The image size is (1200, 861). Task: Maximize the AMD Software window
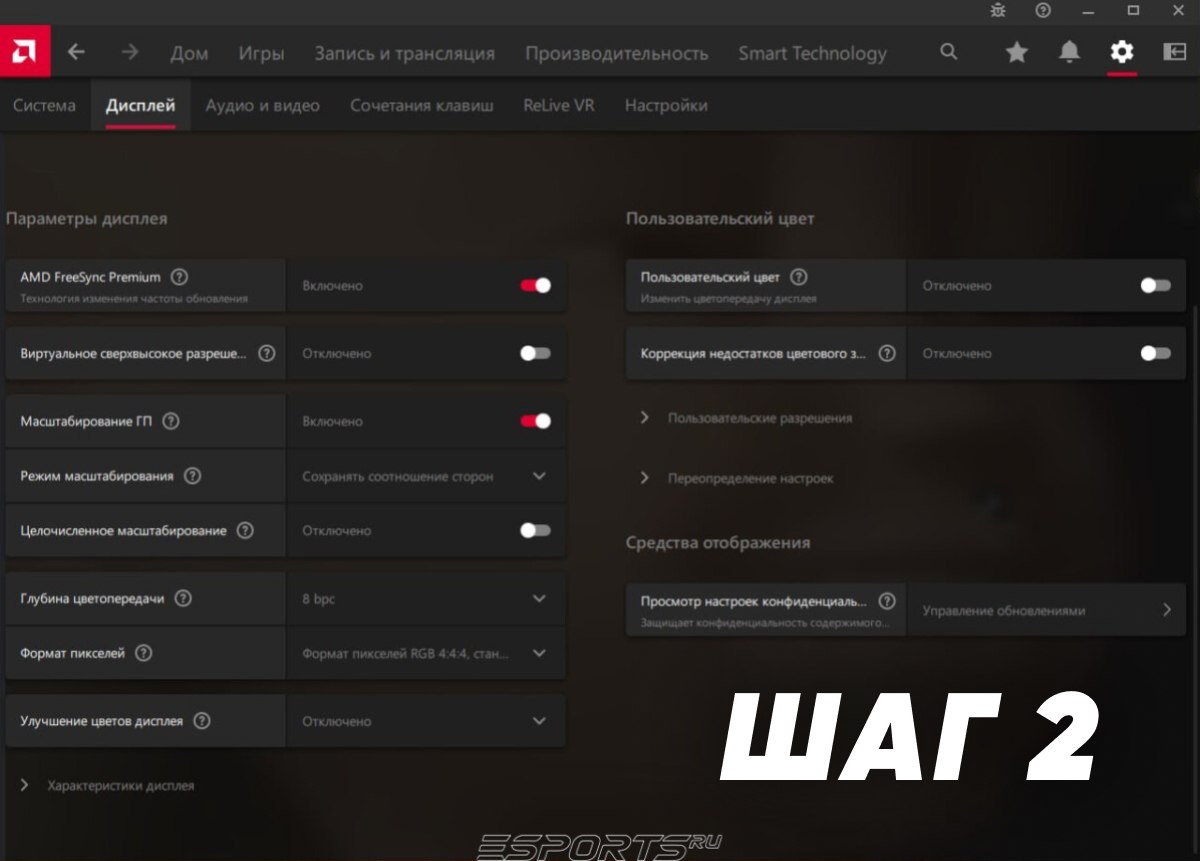point(1133,10)
